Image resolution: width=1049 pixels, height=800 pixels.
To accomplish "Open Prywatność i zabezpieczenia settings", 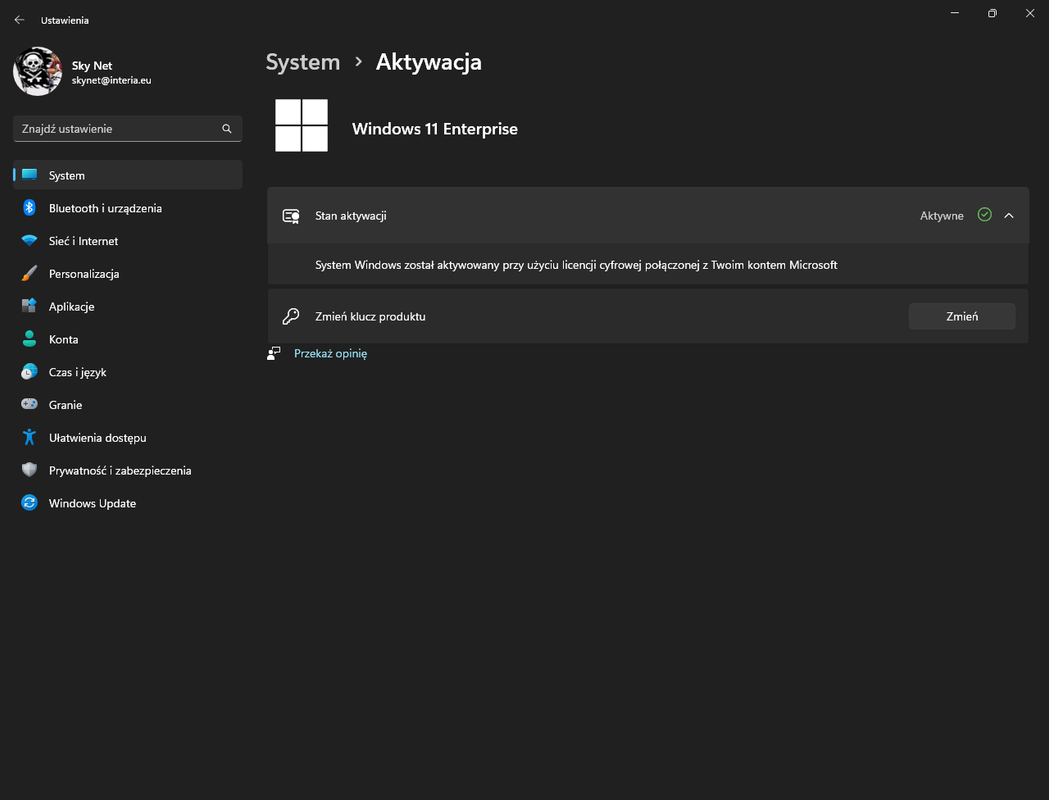I will (x=127, y=470).
